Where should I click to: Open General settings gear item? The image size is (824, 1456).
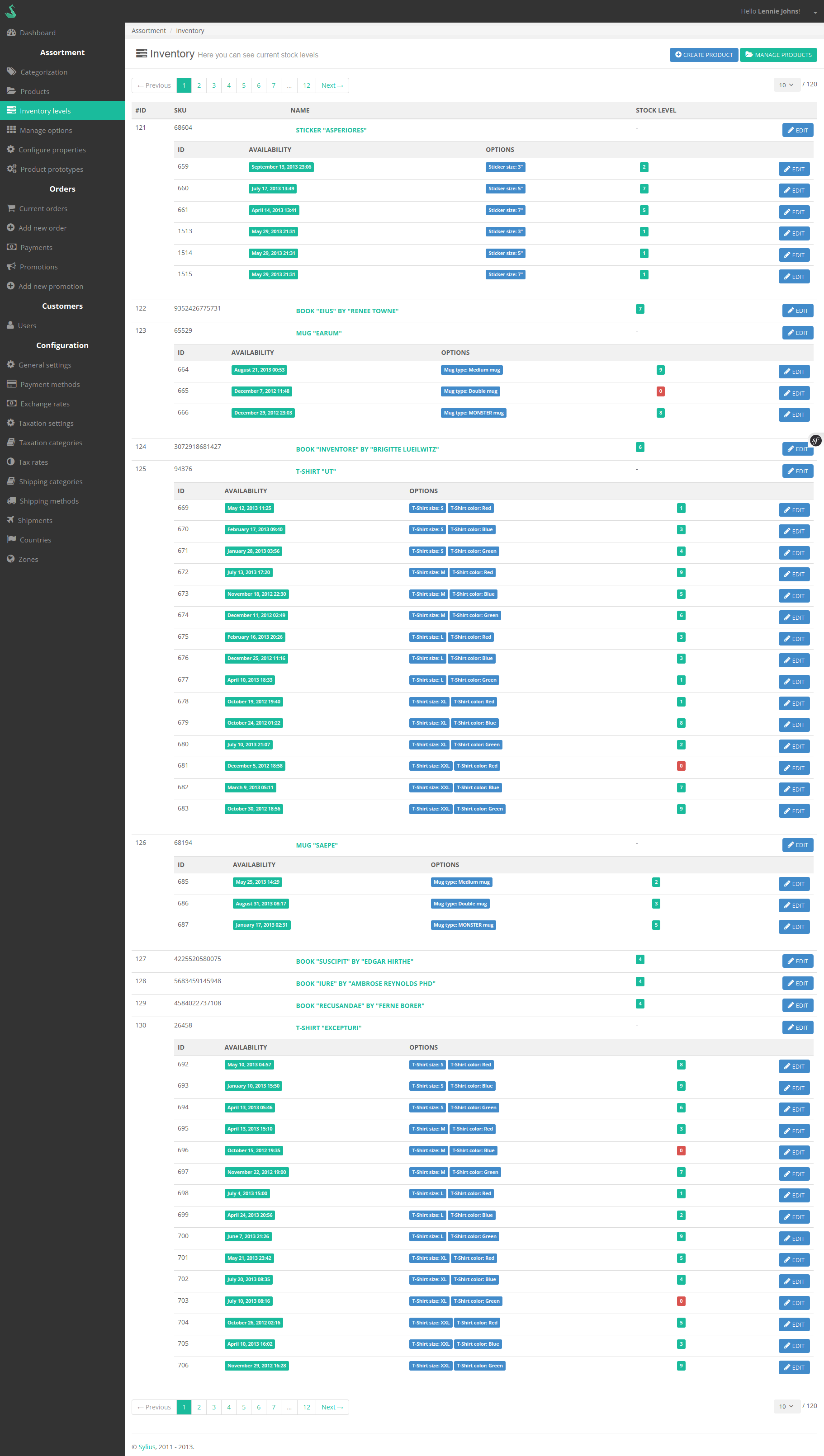62,365
